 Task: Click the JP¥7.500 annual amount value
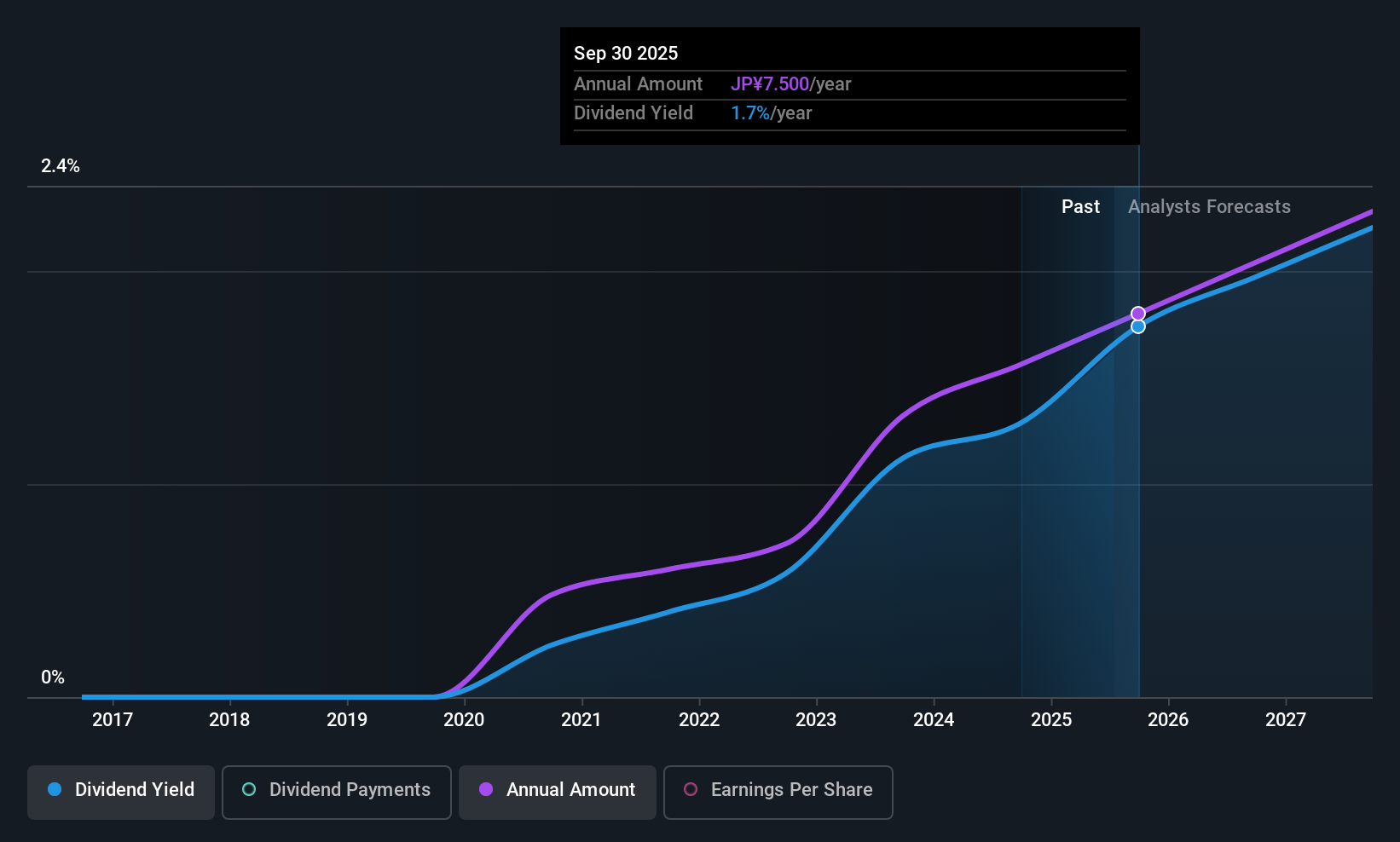coord(770,84)
